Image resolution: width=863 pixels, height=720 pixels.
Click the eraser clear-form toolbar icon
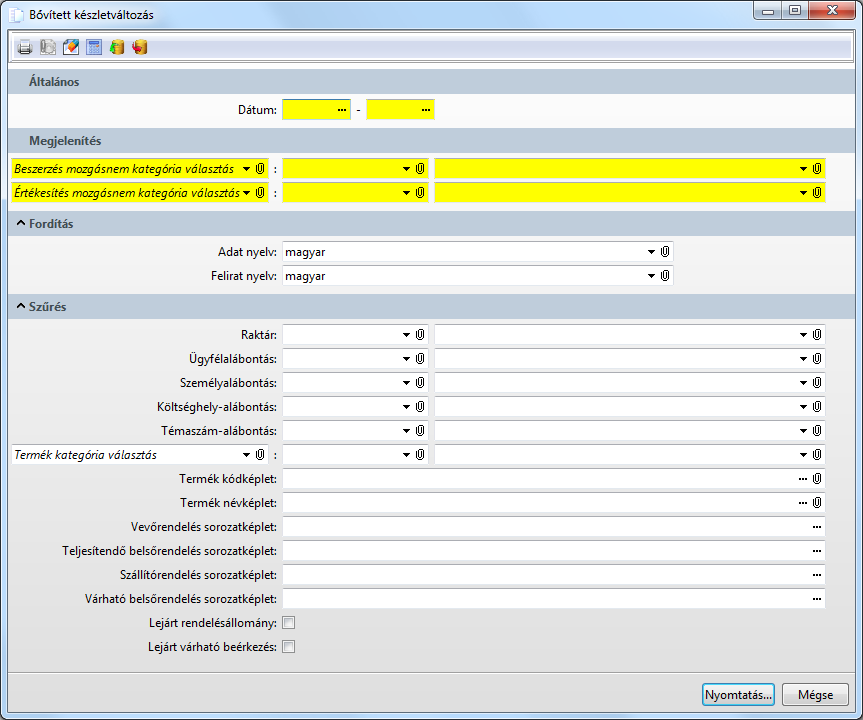point(71,47)
